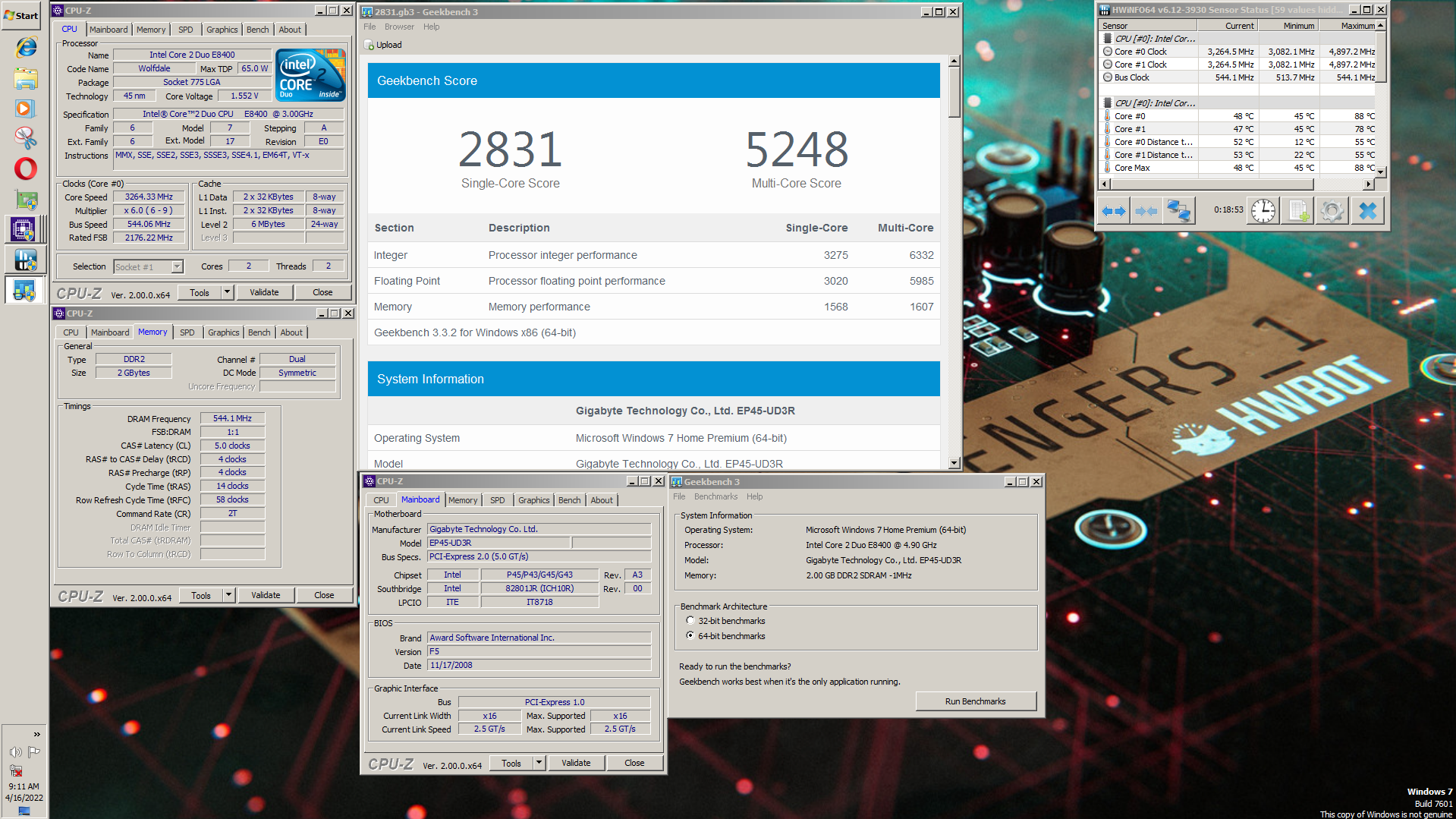
Task: Click the Intel Core 2 Duo logo
Action: coord(311,74)
